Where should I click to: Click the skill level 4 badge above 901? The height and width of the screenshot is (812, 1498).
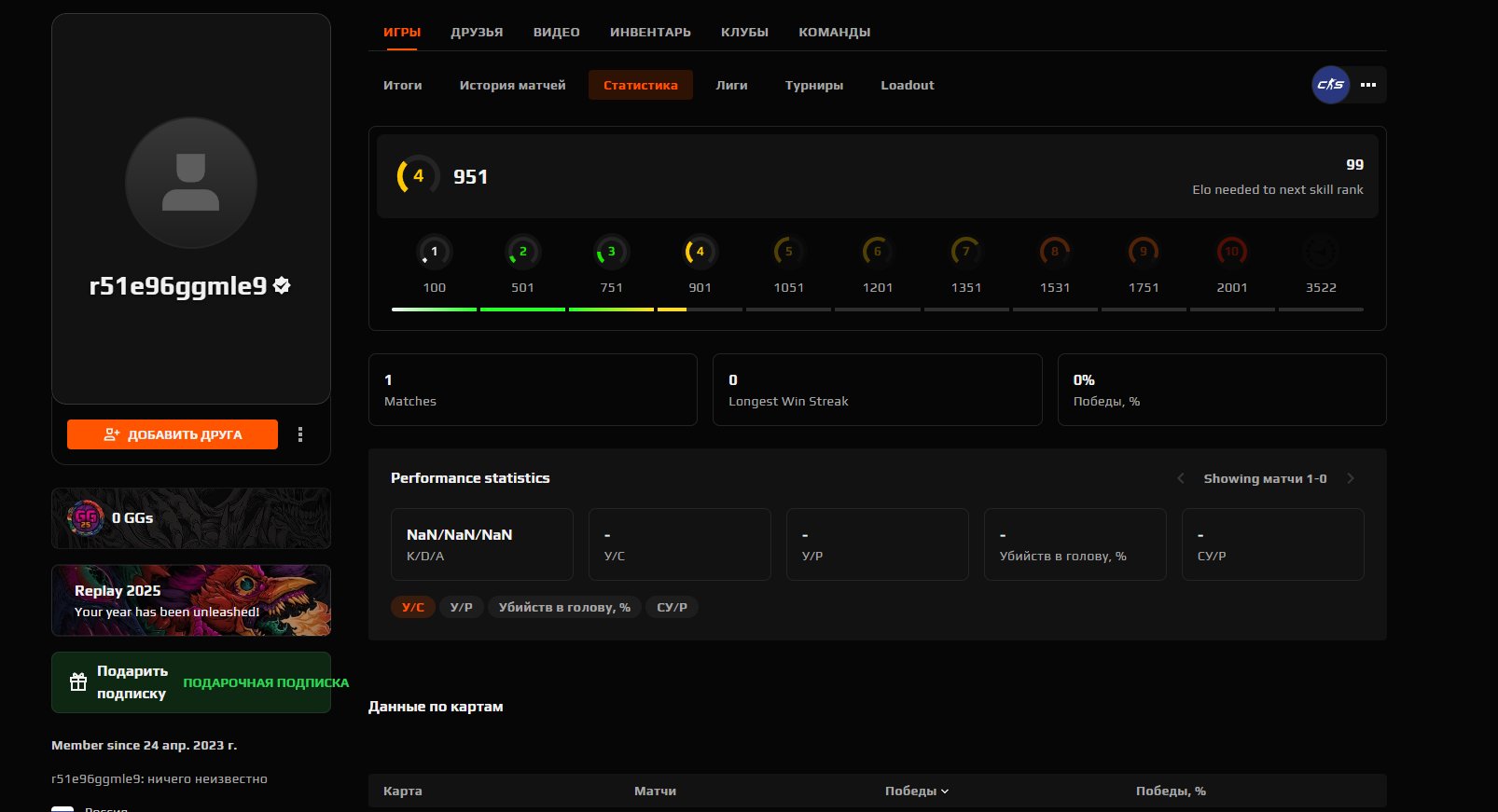pos(700,252)
